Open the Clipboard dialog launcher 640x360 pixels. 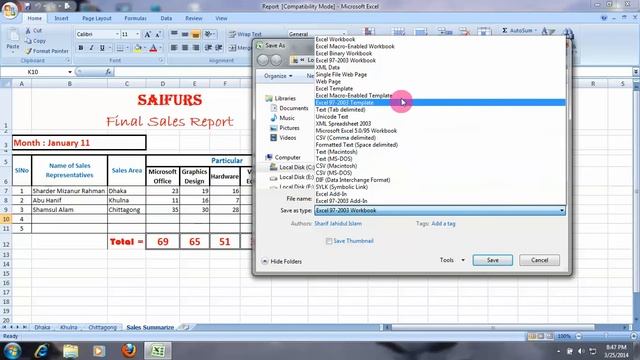(x=68, y=60)
